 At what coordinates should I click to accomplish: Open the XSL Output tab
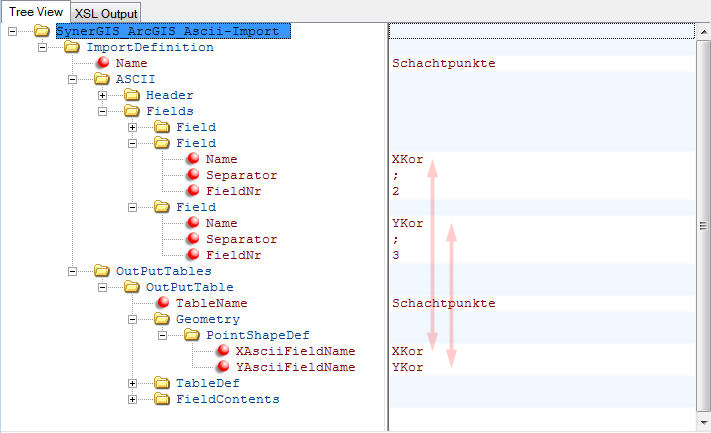click(x=106, y=13)
